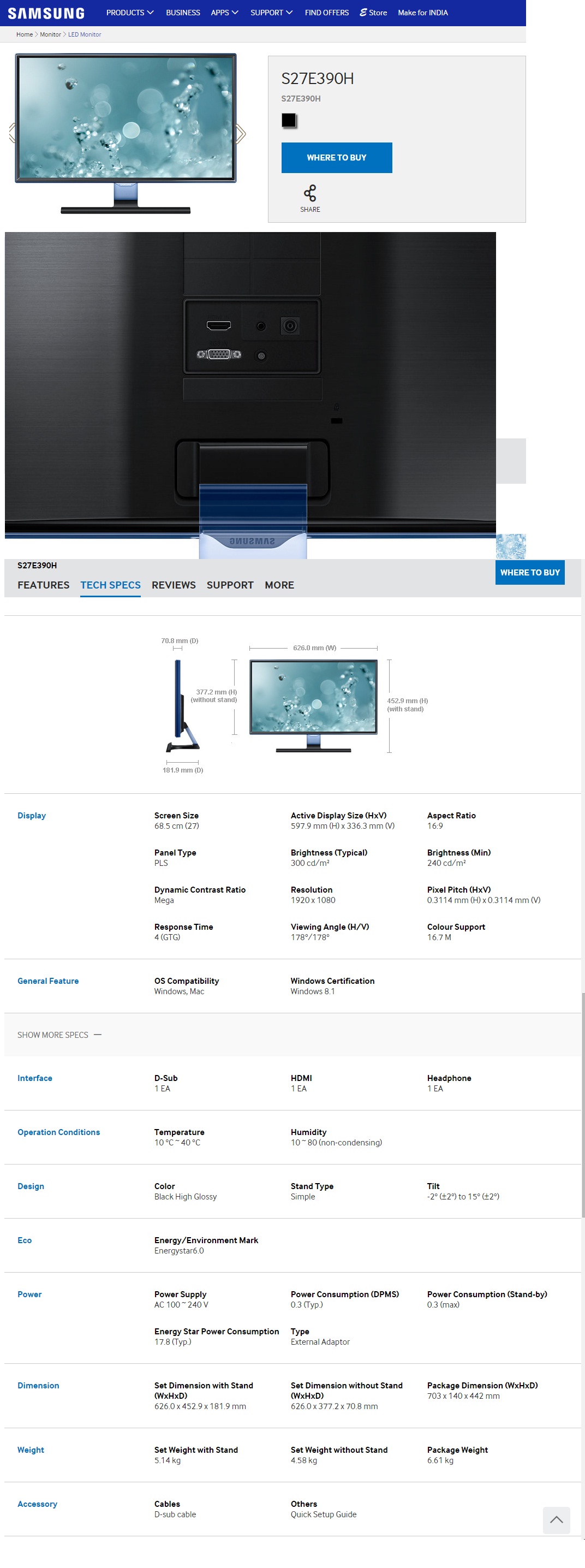Viewport: 585px width, 1568px height.
Task: Select the black color swatch
Action: tap(289, 121)
